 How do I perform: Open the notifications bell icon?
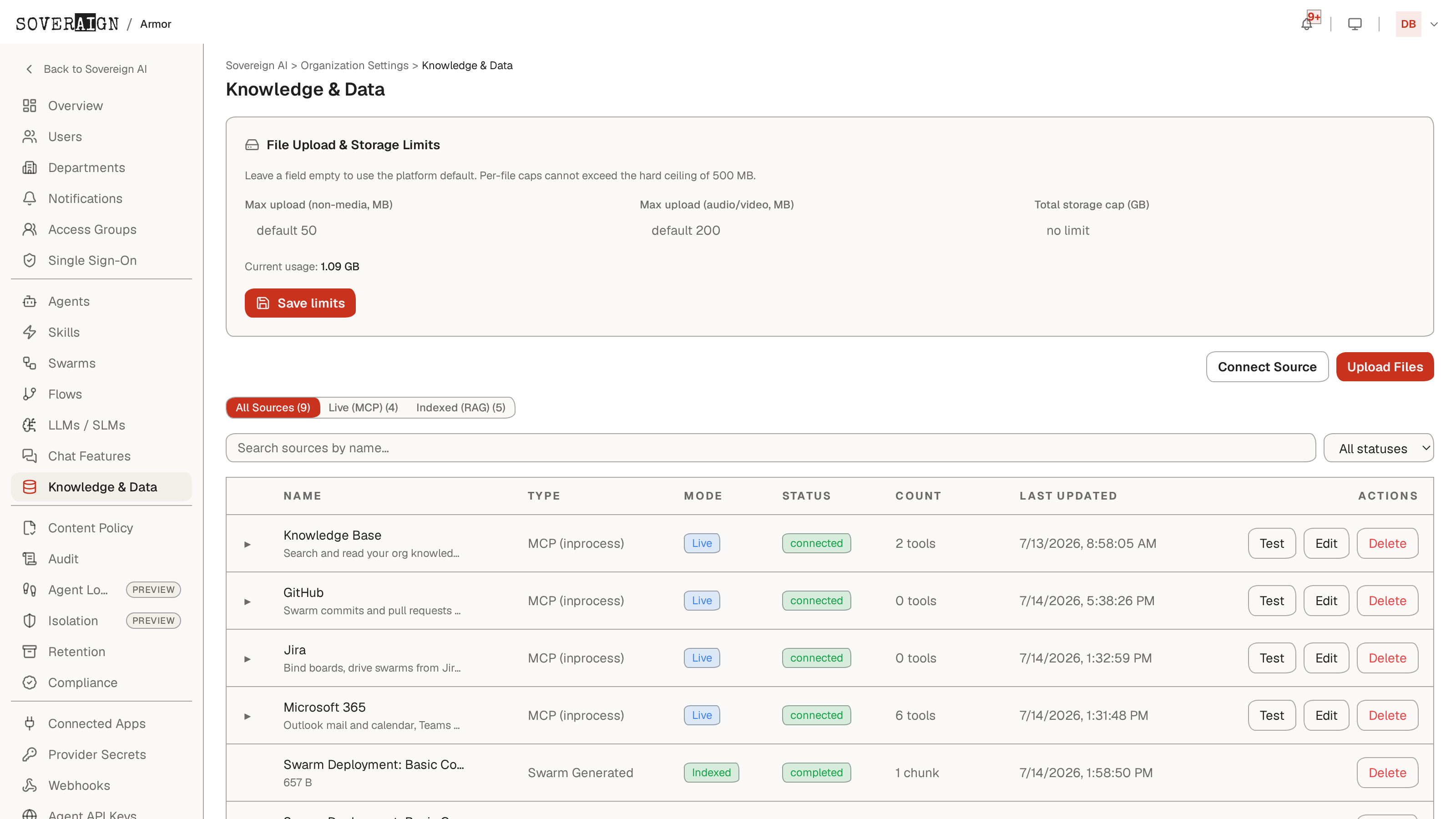coord(1306,24)
